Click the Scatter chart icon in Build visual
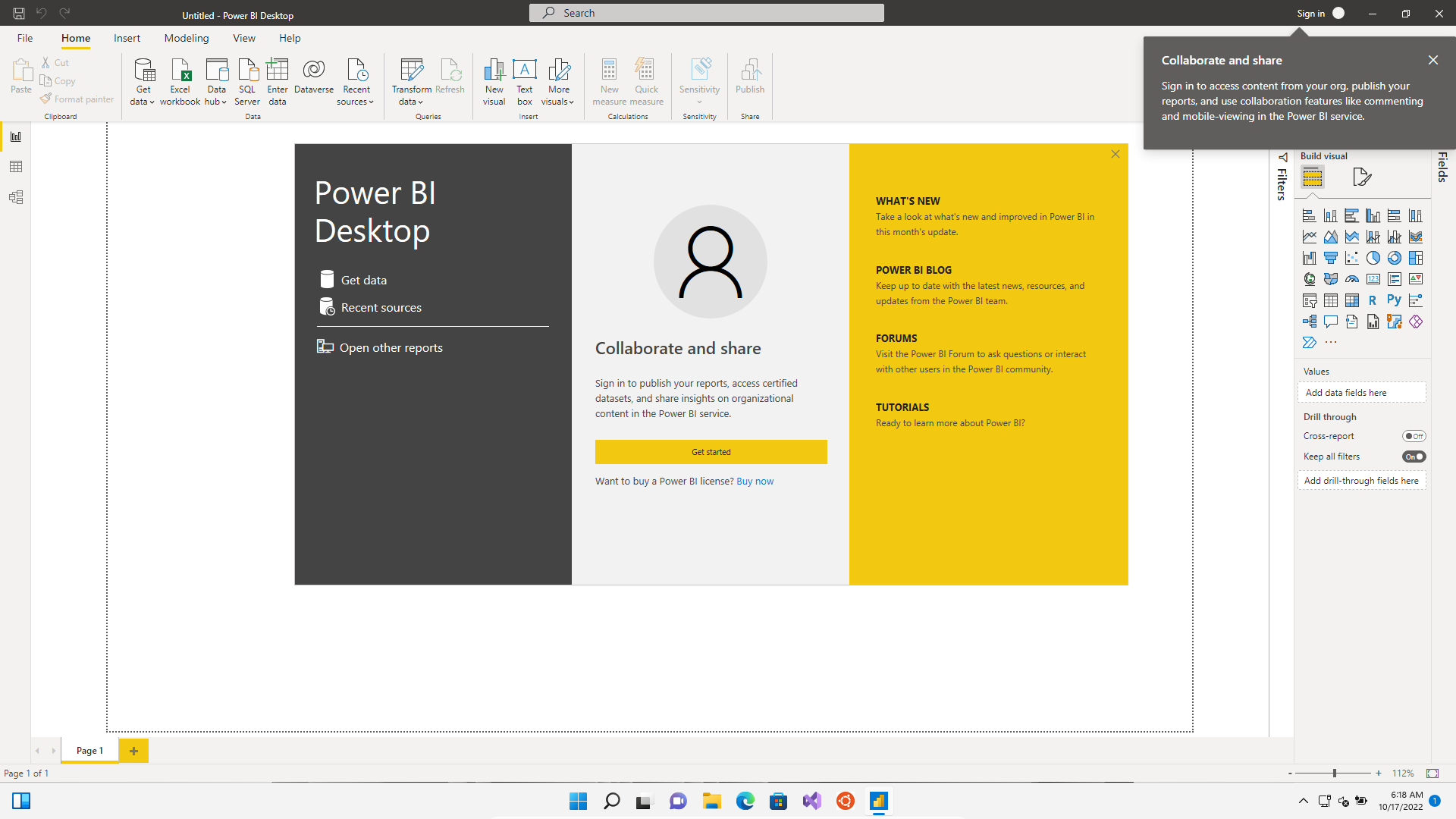1456x819 pixels. (x=1352, y=258)
